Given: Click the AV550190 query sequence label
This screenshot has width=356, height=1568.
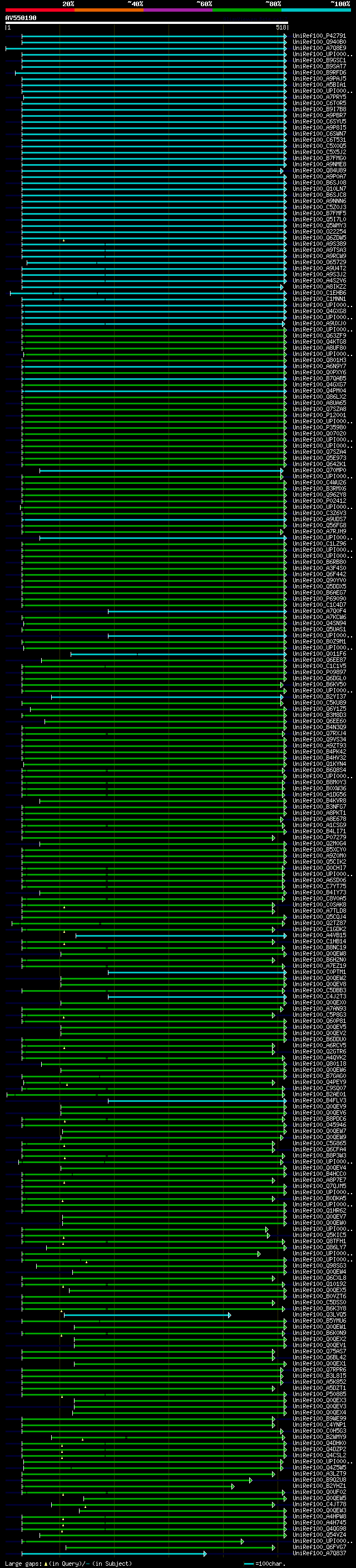Looking at the screenshot, I should point(21,18).
